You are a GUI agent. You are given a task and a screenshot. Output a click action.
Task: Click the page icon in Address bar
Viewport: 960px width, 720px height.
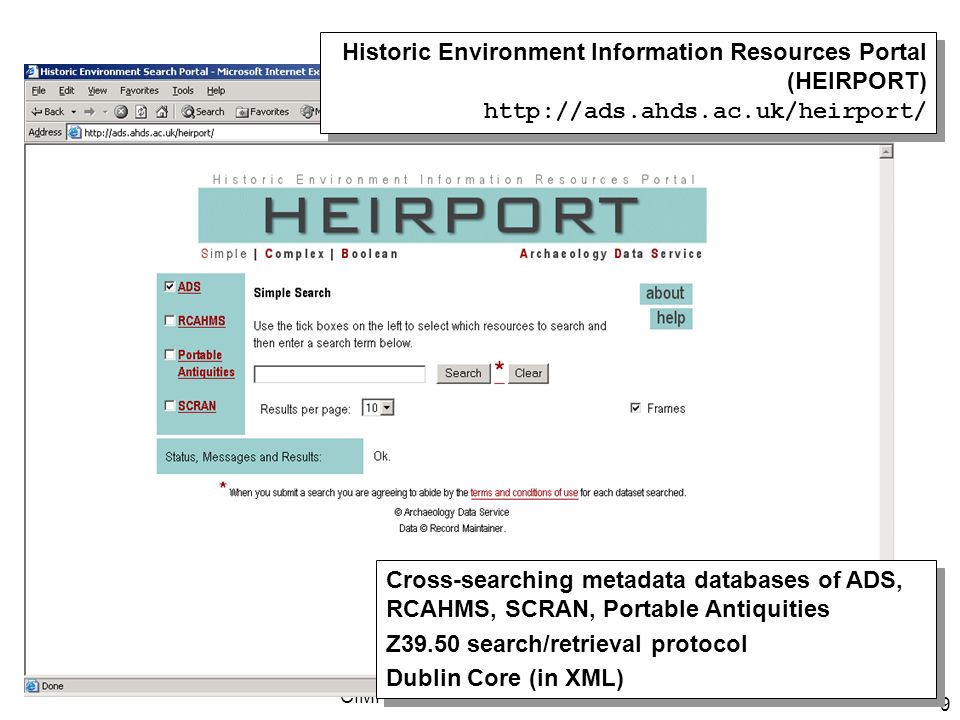click(x=75, y=132)
